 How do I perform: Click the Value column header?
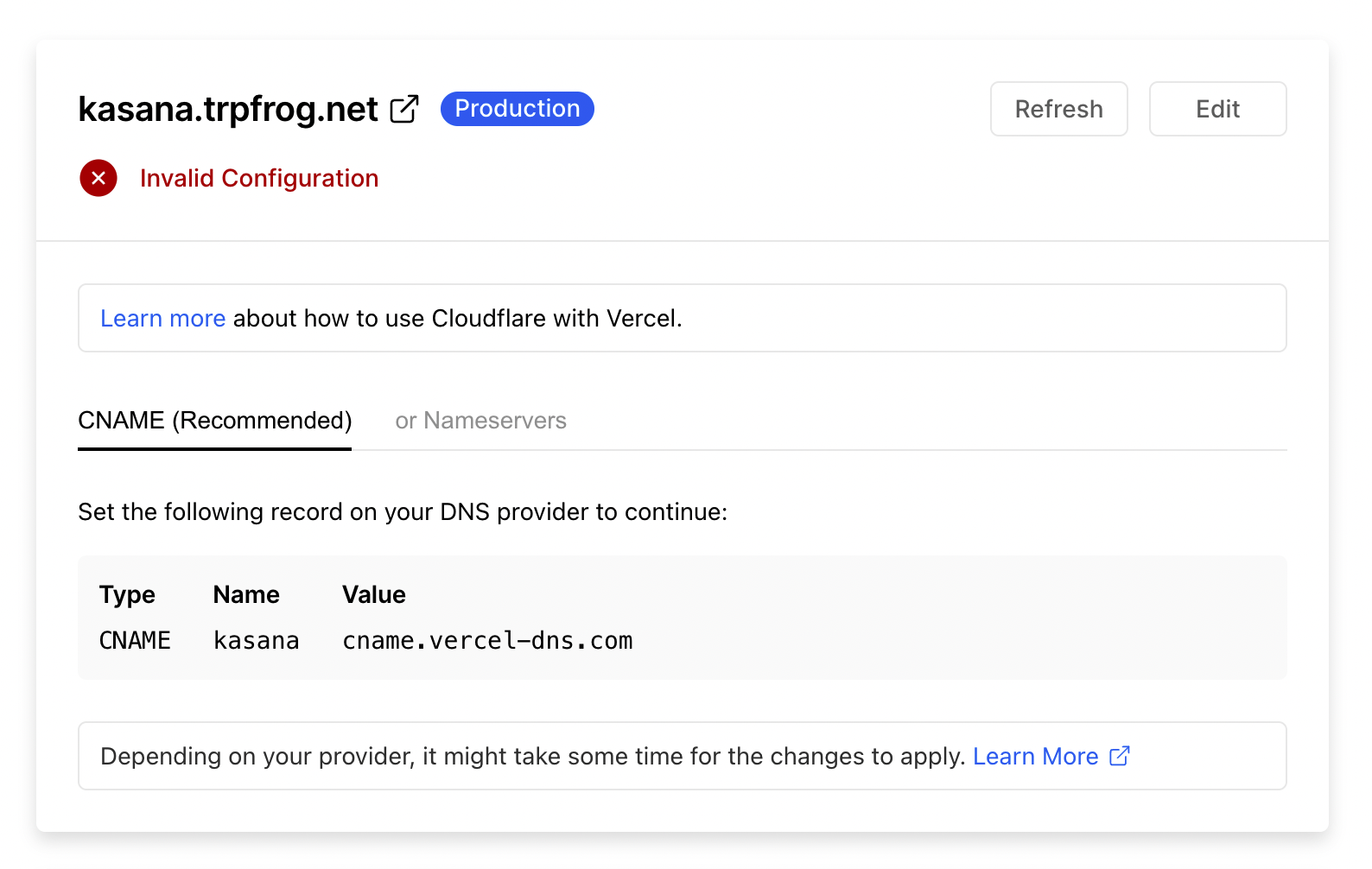pos(373,594)
